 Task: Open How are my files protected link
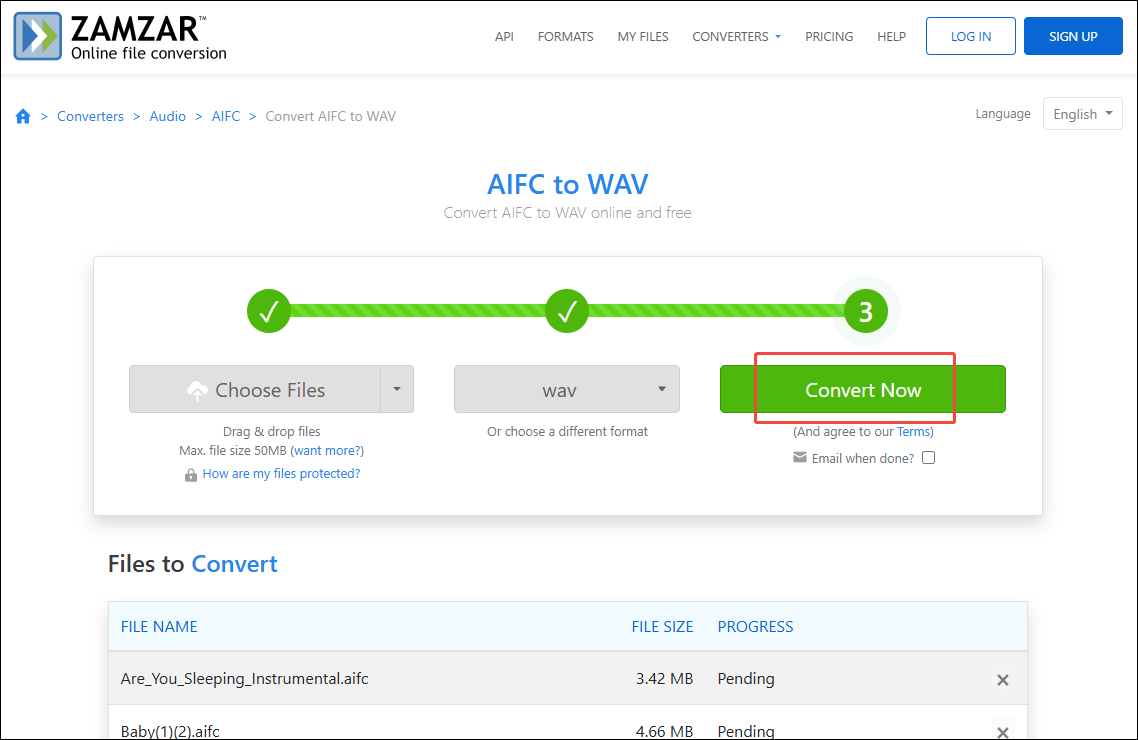pyautogui.click(x=281, y=474)
